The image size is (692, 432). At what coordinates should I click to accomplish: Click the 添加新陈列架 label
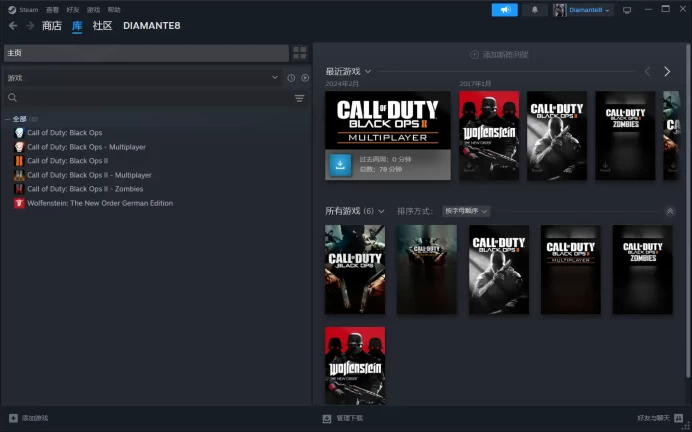pyautogui.click(x=505, y=55)
